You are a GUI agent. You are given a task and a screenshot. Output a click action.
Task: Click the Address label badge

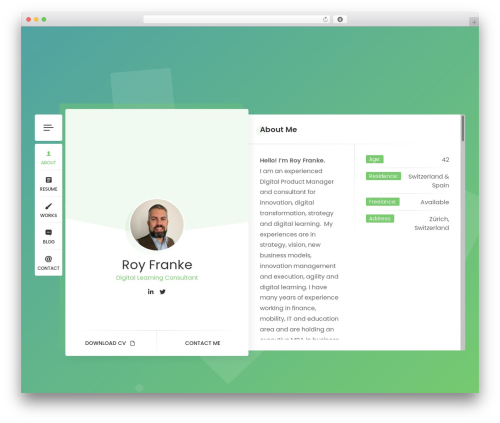click(380, 219)
